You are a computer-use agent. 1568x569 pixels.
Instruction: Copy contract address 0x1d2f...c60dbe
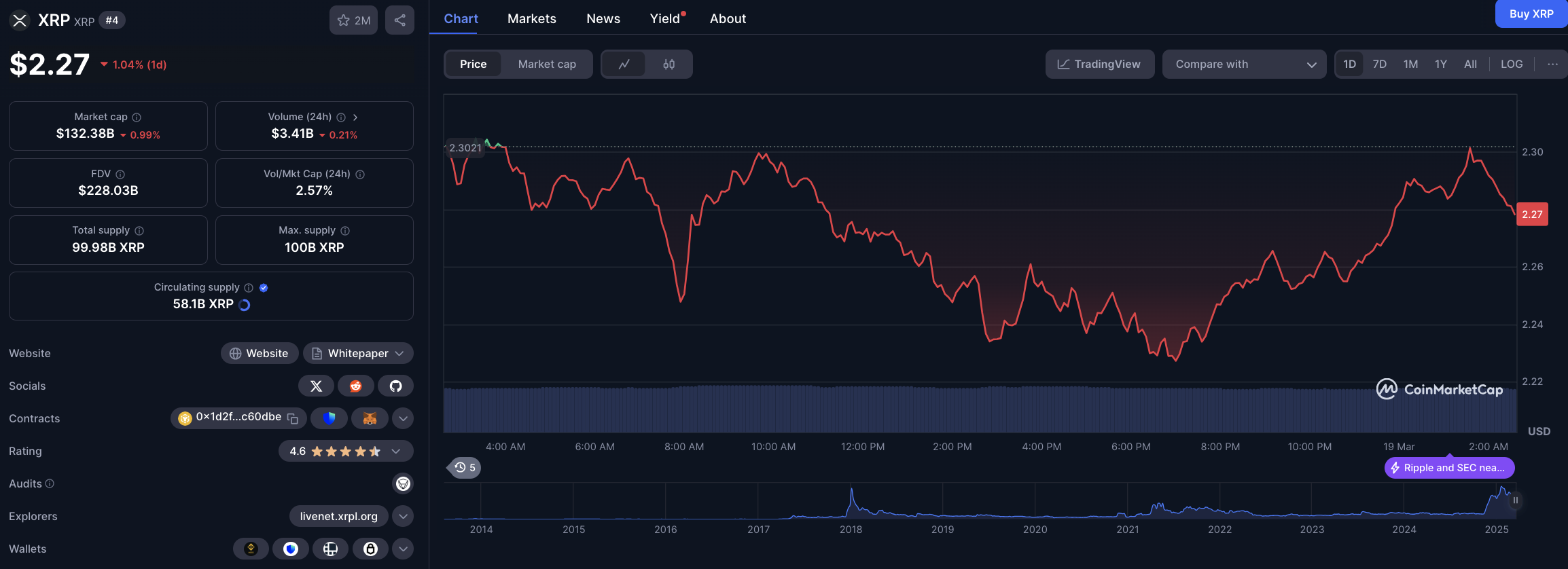[293, 418]
